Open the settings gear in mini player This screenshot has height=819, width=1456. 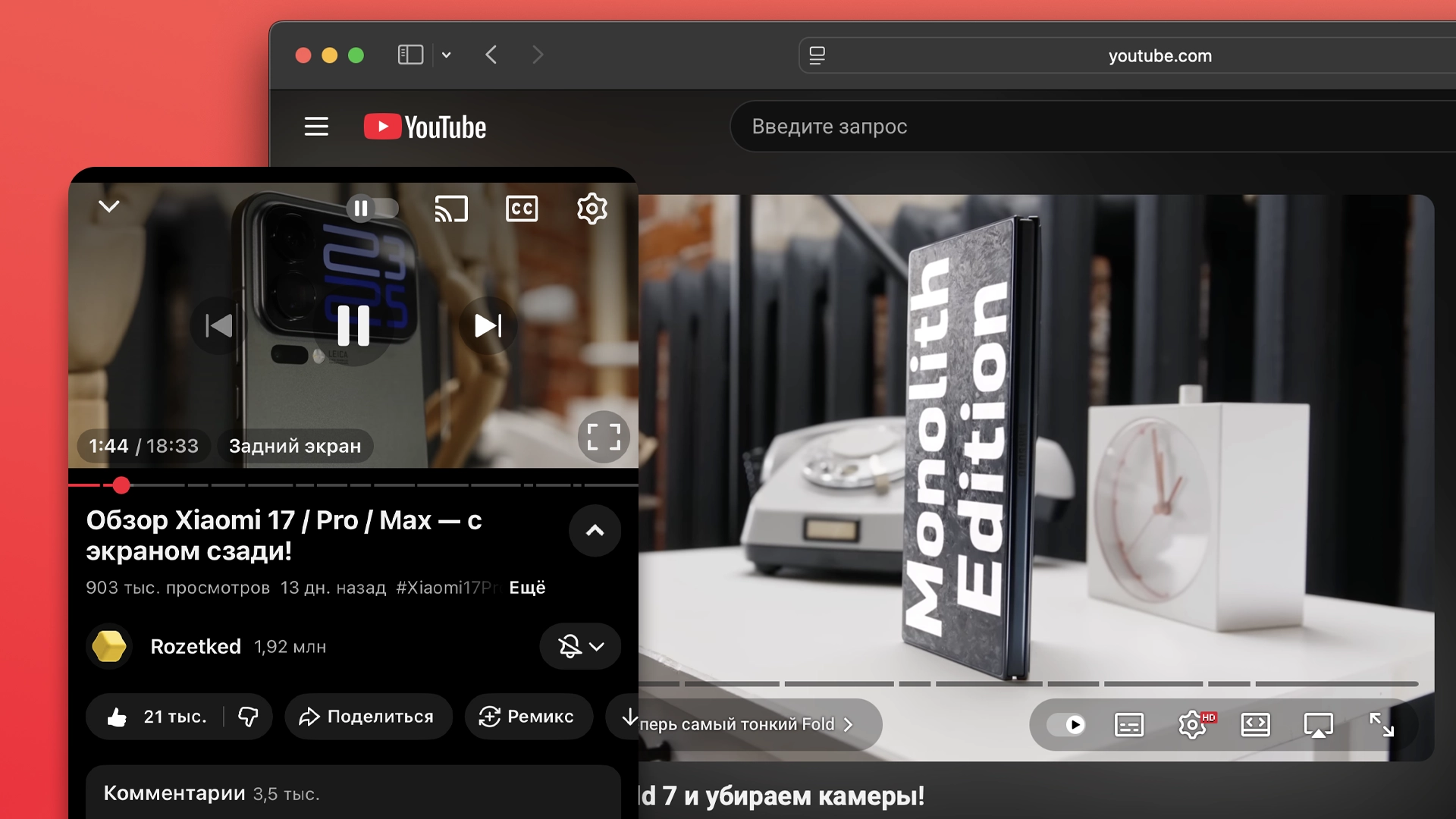[592, 209]
